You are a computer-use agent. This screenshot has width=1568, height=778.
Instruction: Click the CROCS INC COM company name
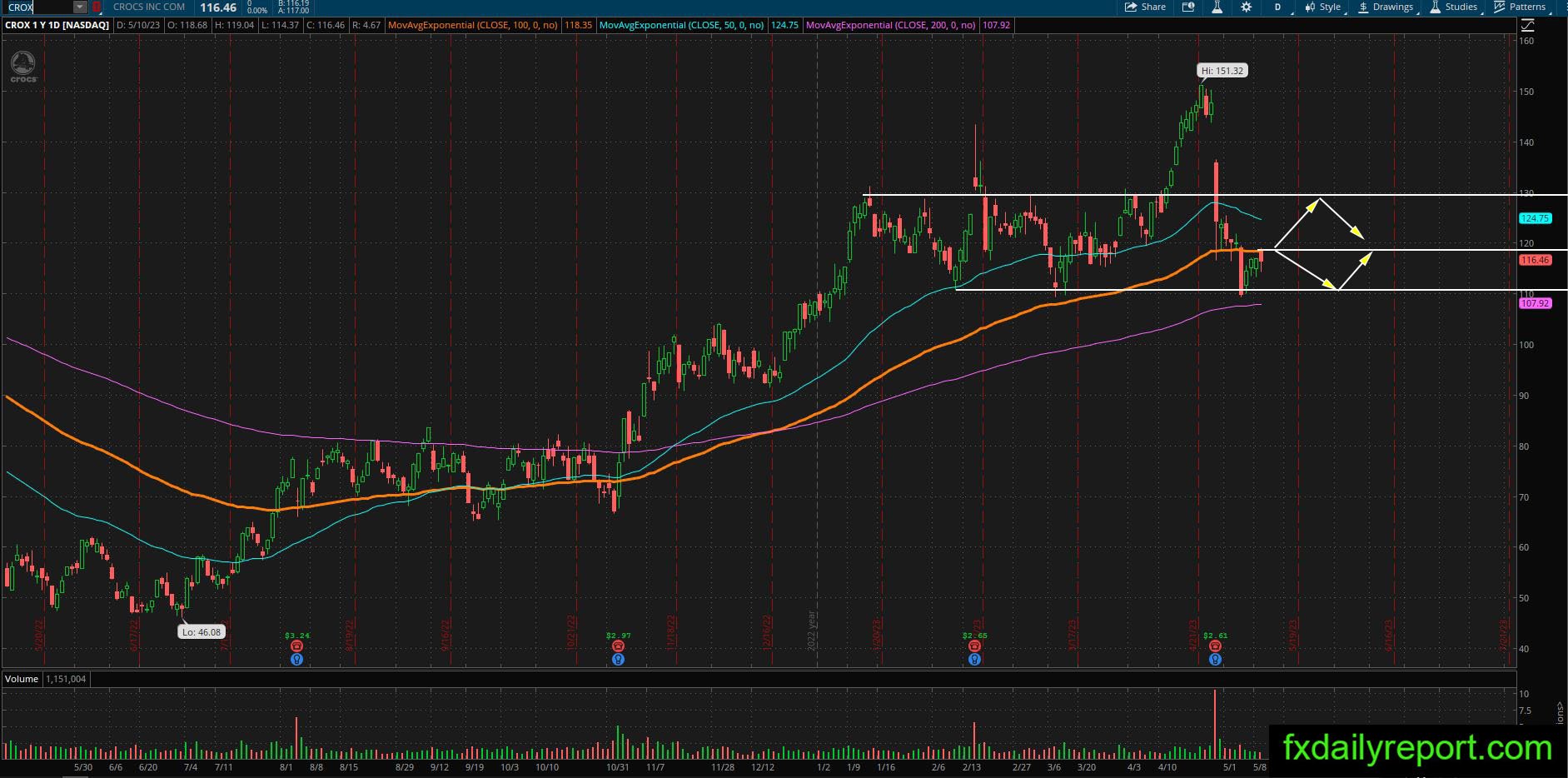[x=149, y=7]
